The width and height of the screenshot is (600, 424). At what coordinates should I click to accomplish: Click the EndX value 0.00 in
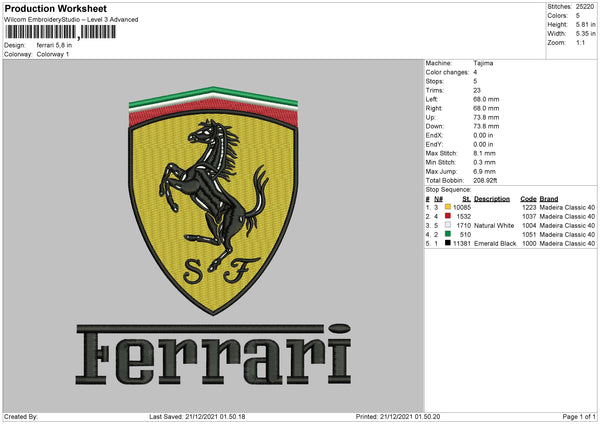point(483,135)
